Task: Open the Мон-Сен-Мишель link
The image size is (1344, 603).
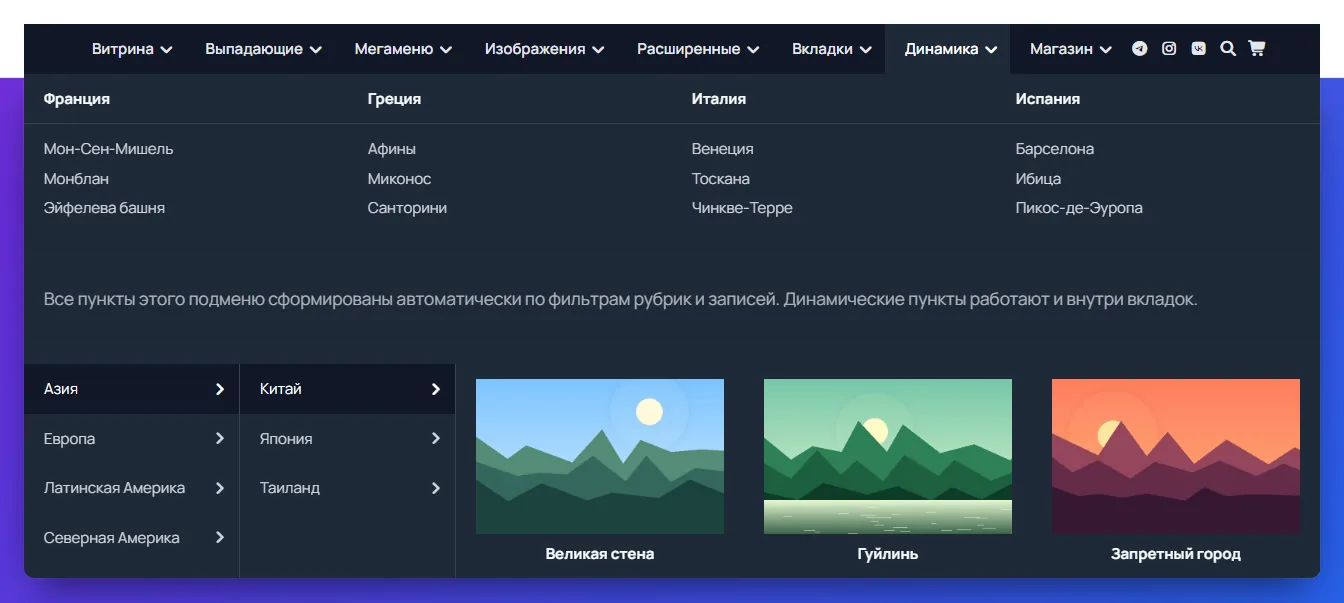Action: (109, 149)
